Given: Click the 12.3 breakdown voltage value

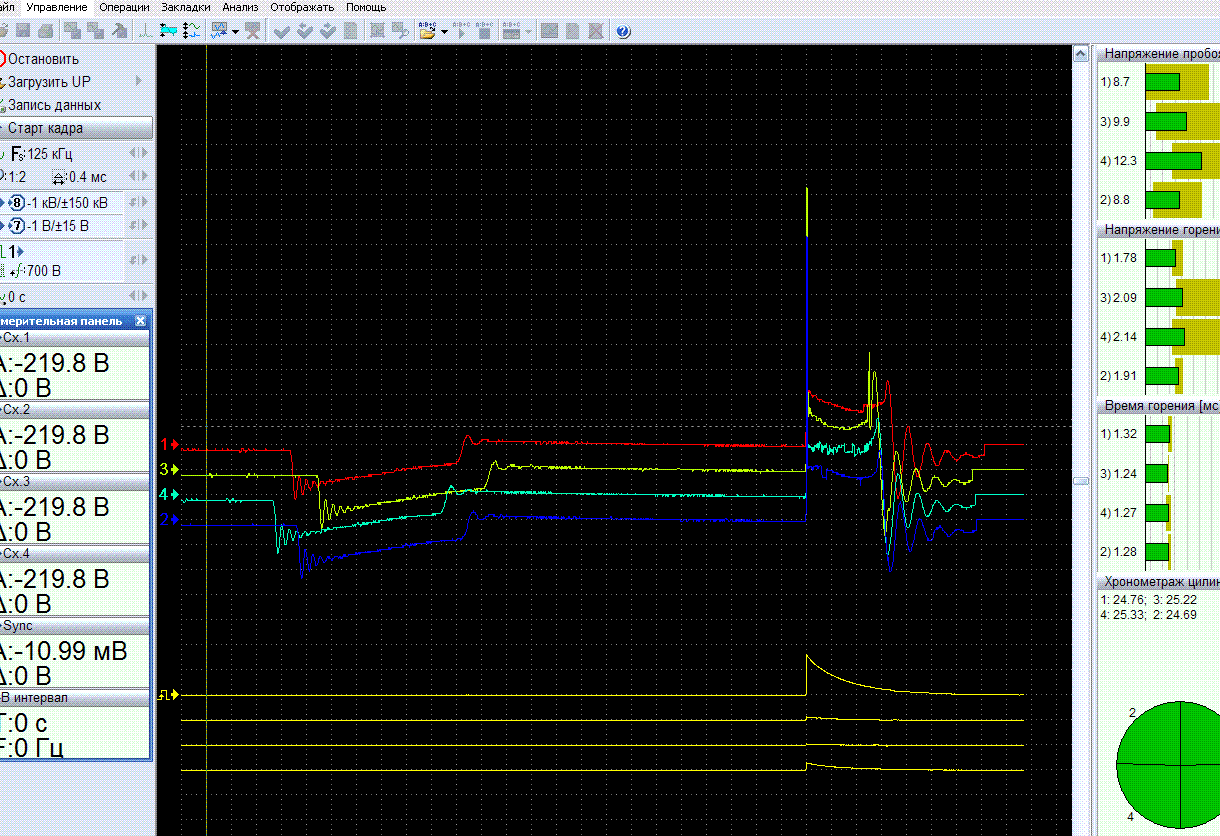Looking at the screenshot, I should 1125,160.
